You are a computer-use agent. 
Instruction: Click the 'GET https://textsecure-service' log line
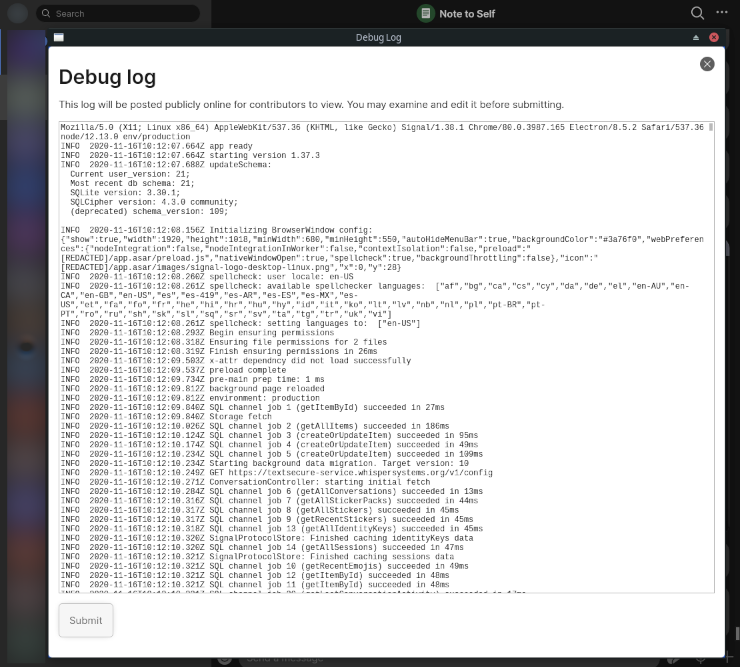tap(276, 473)
